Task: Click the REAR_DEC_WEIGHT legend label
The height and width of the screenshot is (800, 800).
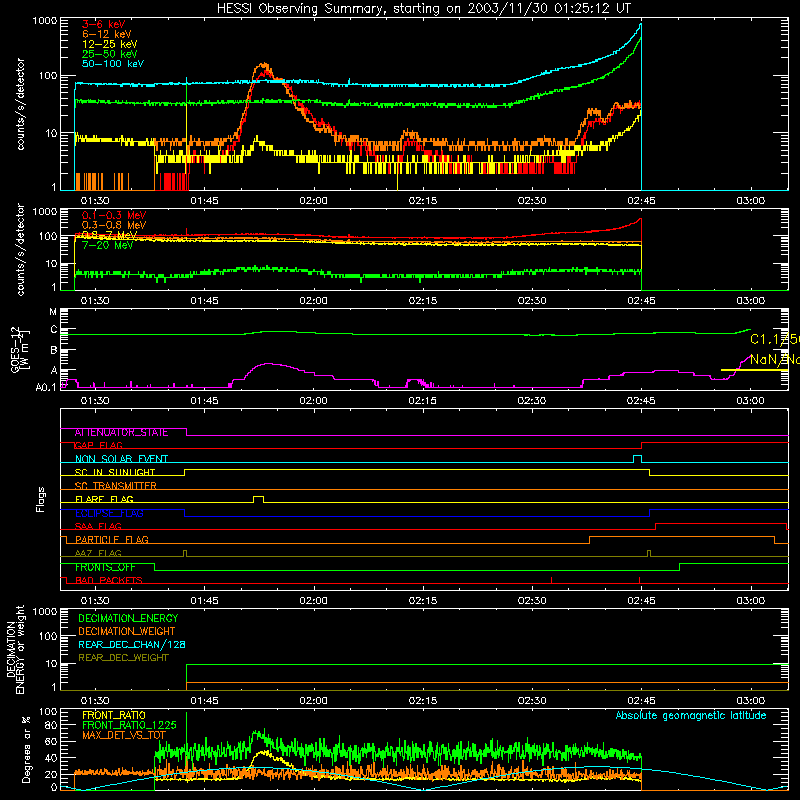Action: point(123,658)
